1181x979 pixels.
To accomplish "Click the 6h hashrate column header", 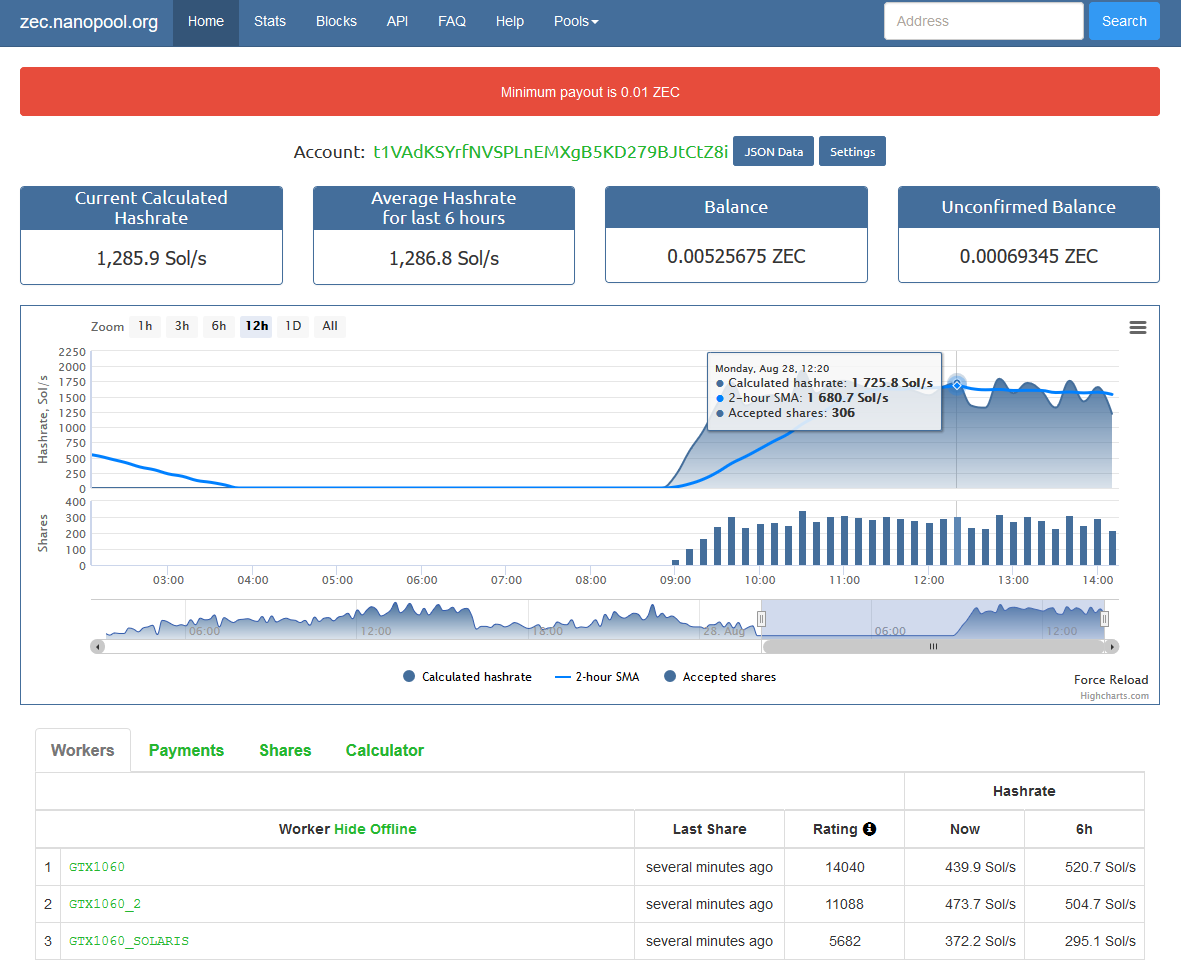I will pyautogui.click(x=1084, y=828).
